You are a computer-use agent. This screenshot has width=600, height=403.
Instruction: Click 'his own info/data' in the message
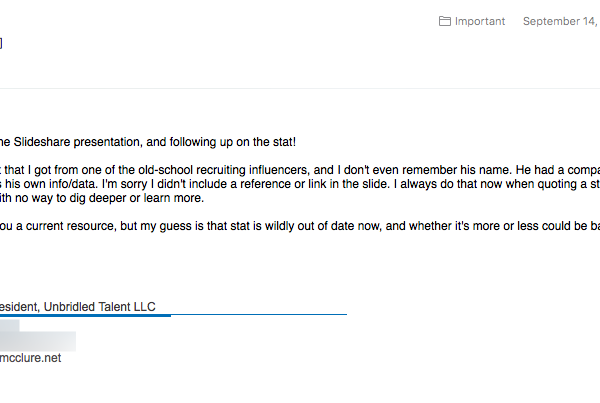click(x=50, y=184)
